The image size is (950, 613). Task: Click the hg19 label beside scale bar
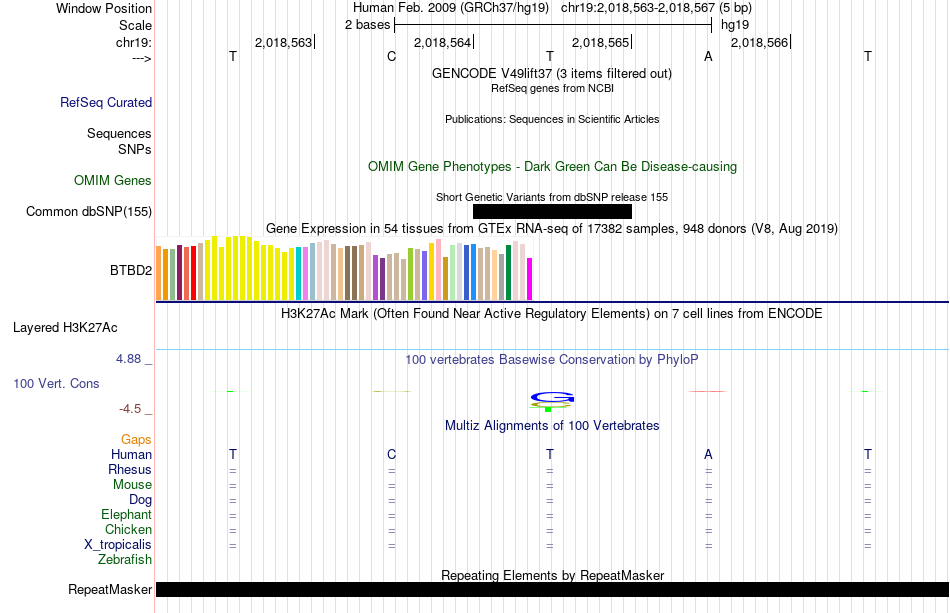tap(735, 25)
